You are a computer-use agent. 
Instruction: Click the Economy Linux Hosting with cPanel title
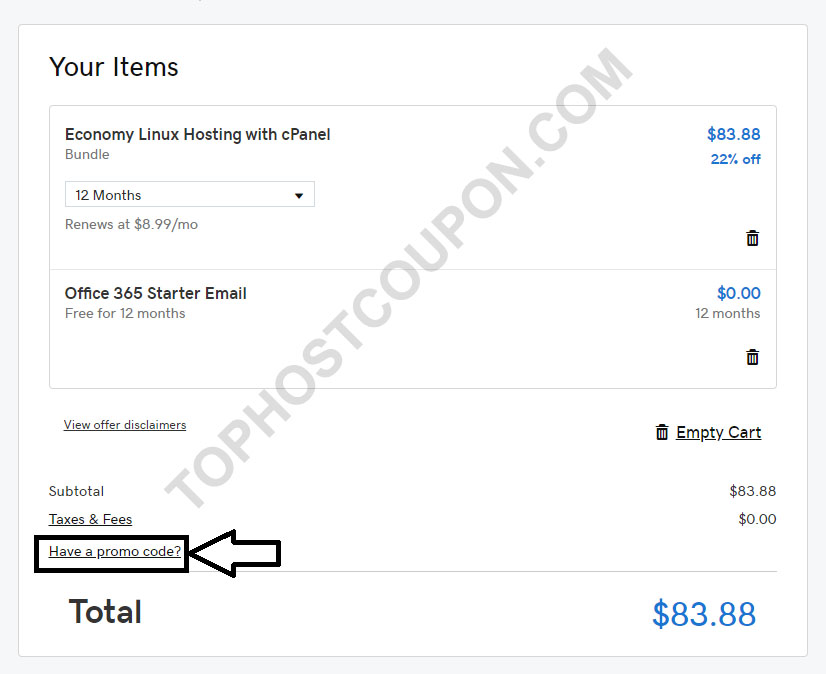[198, 134]
